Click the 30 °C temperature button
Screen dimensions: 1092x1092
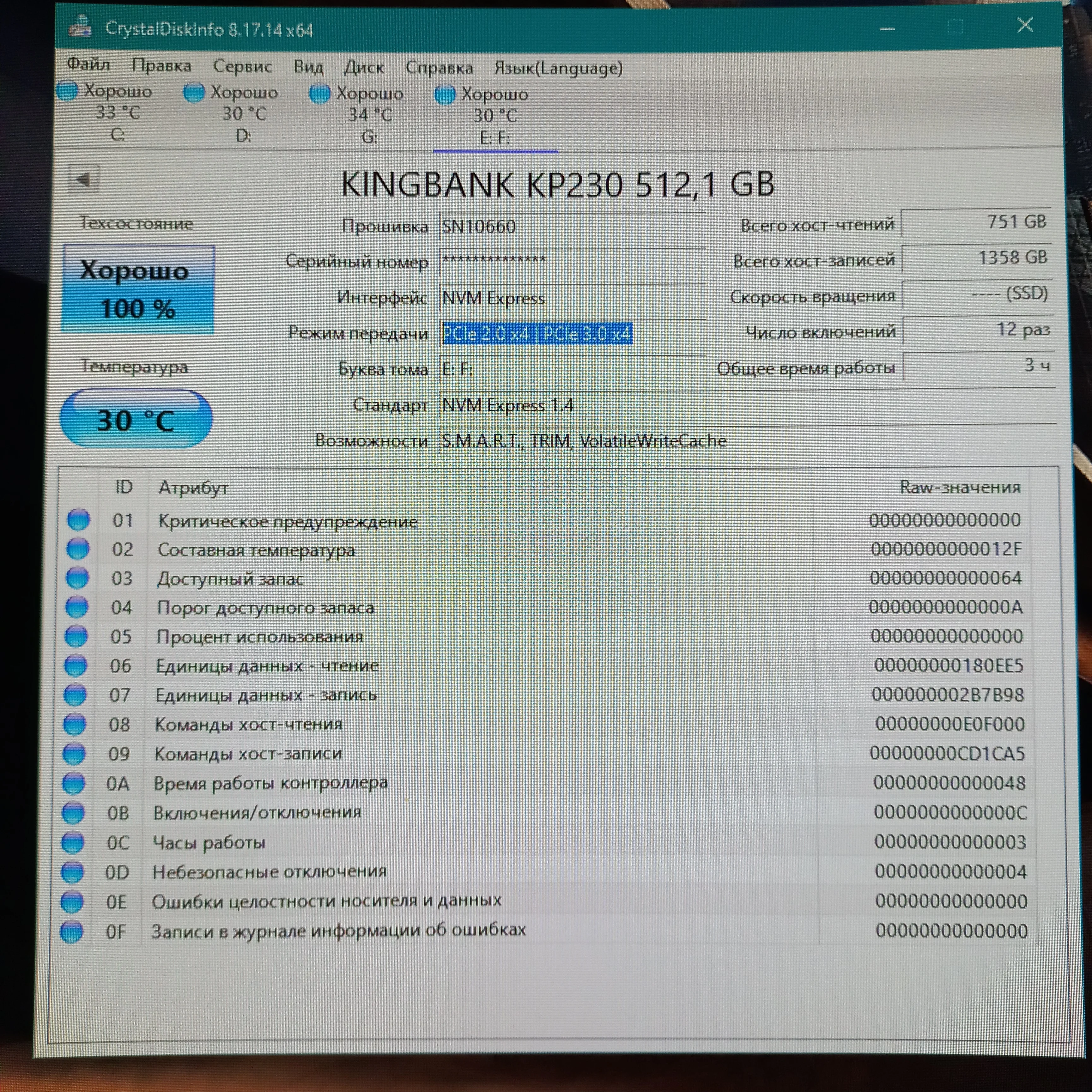click(136, 419)
